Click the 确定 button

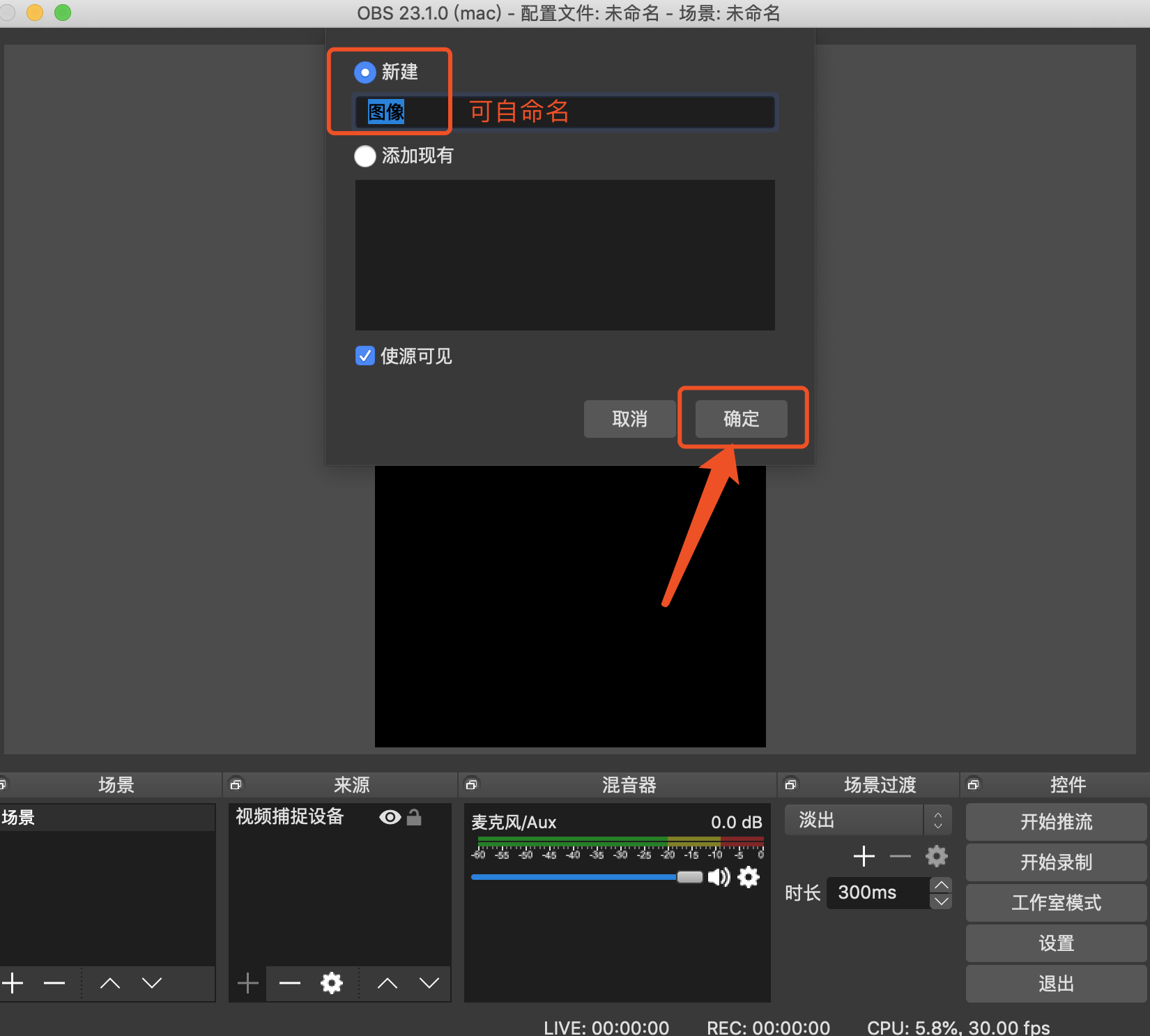pos(742,418)
